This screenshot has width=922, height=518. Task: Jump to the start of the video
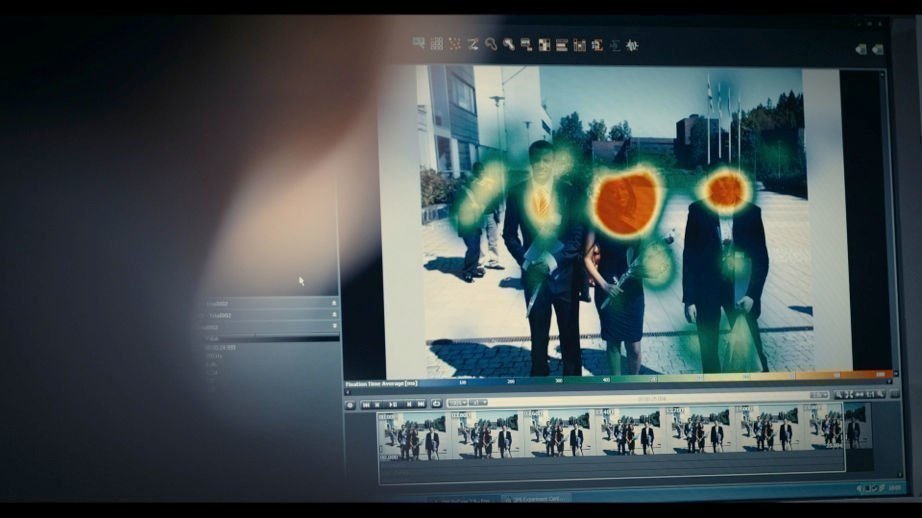click(x=366, y=405)
